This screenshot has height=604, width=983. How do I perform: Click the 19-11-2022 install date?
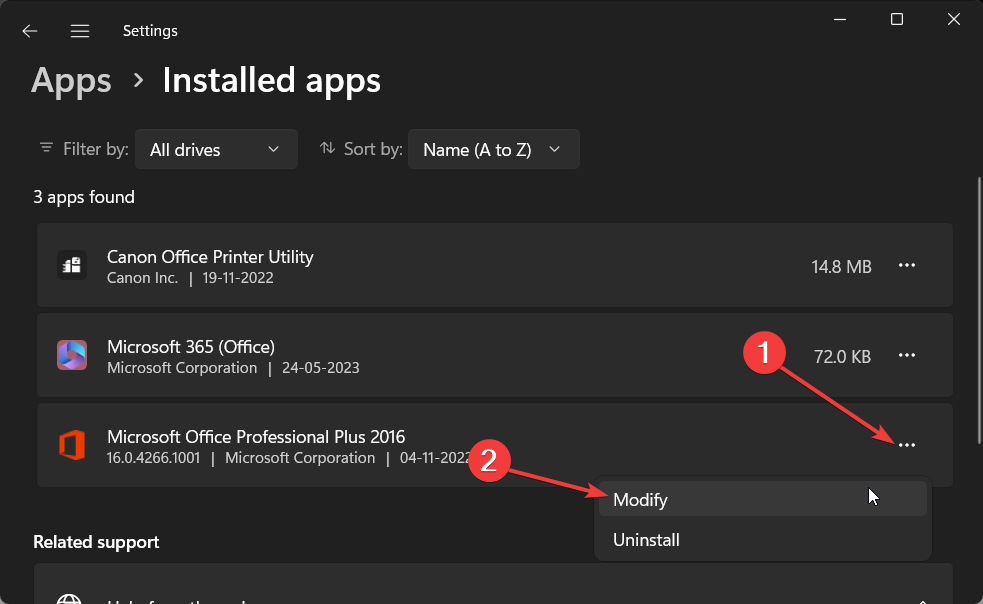pos(238,278)
